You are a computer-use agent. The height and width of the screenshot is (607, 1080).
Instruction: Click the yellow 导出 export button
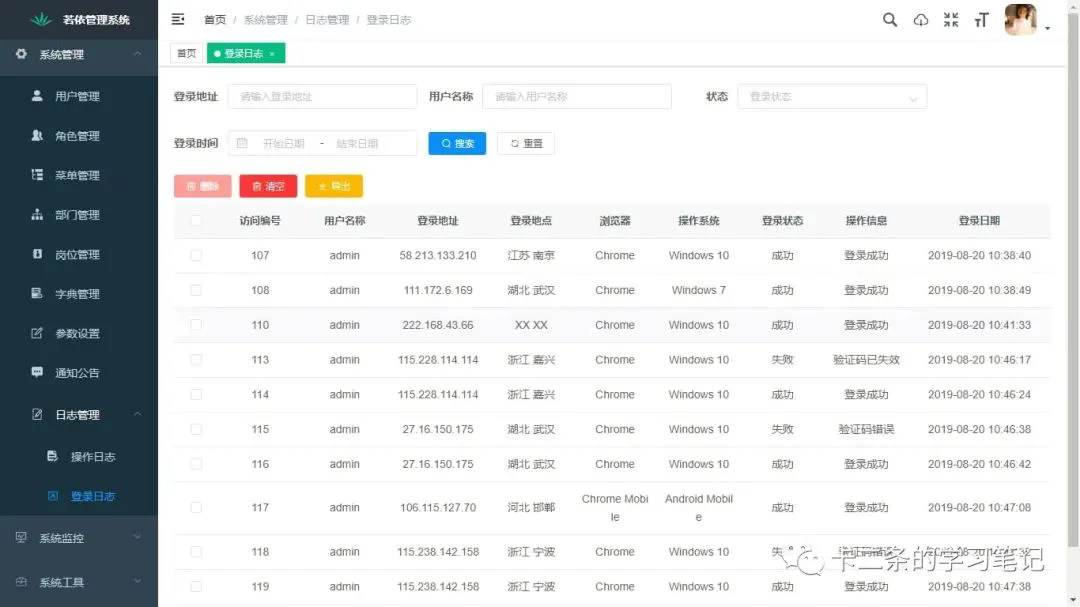pos(334,186)
